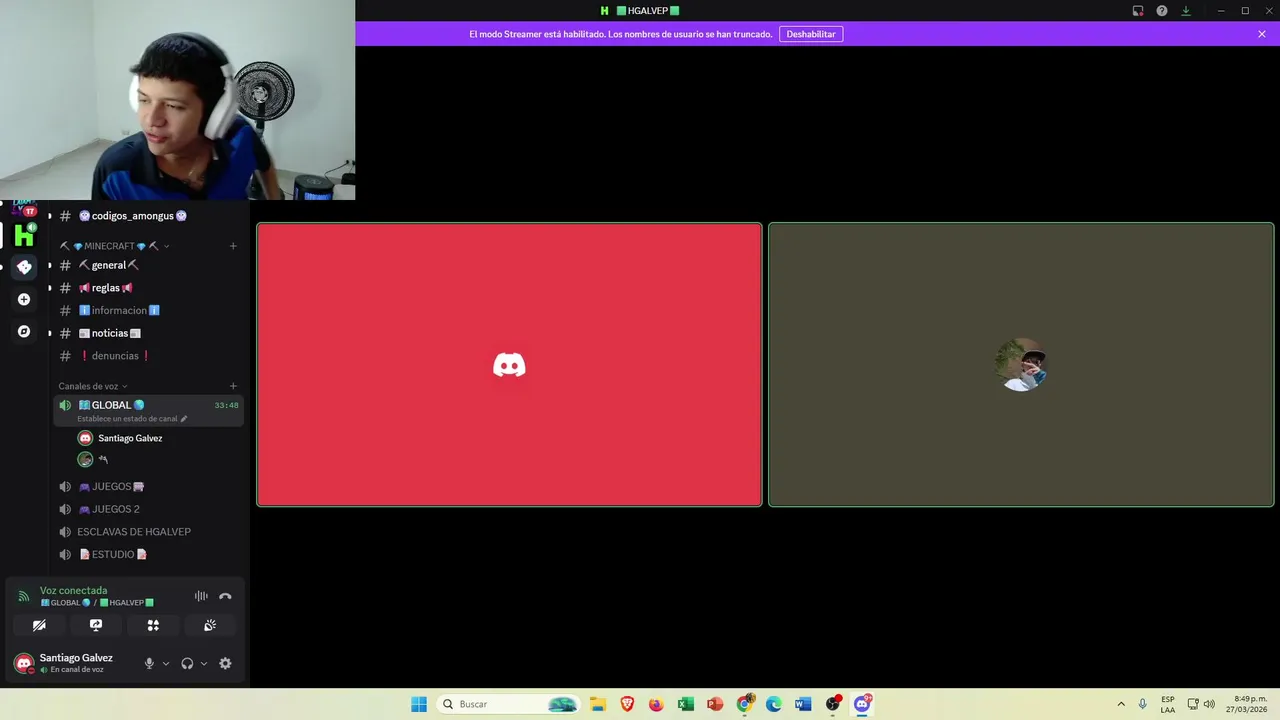
Task: Click second voice participant avatar in list
Action: pos(85,460)
